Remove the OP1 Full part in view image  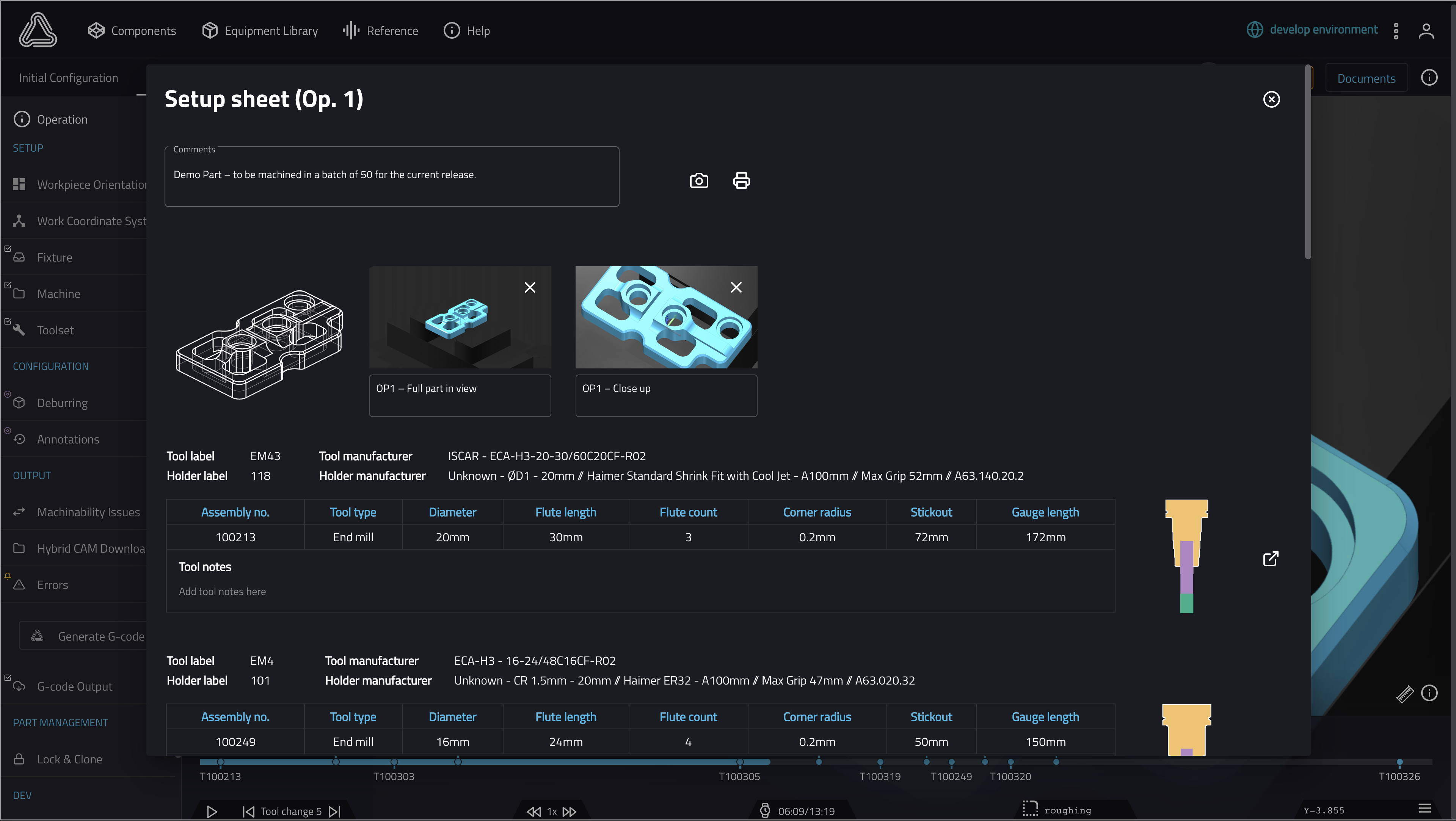530,288
